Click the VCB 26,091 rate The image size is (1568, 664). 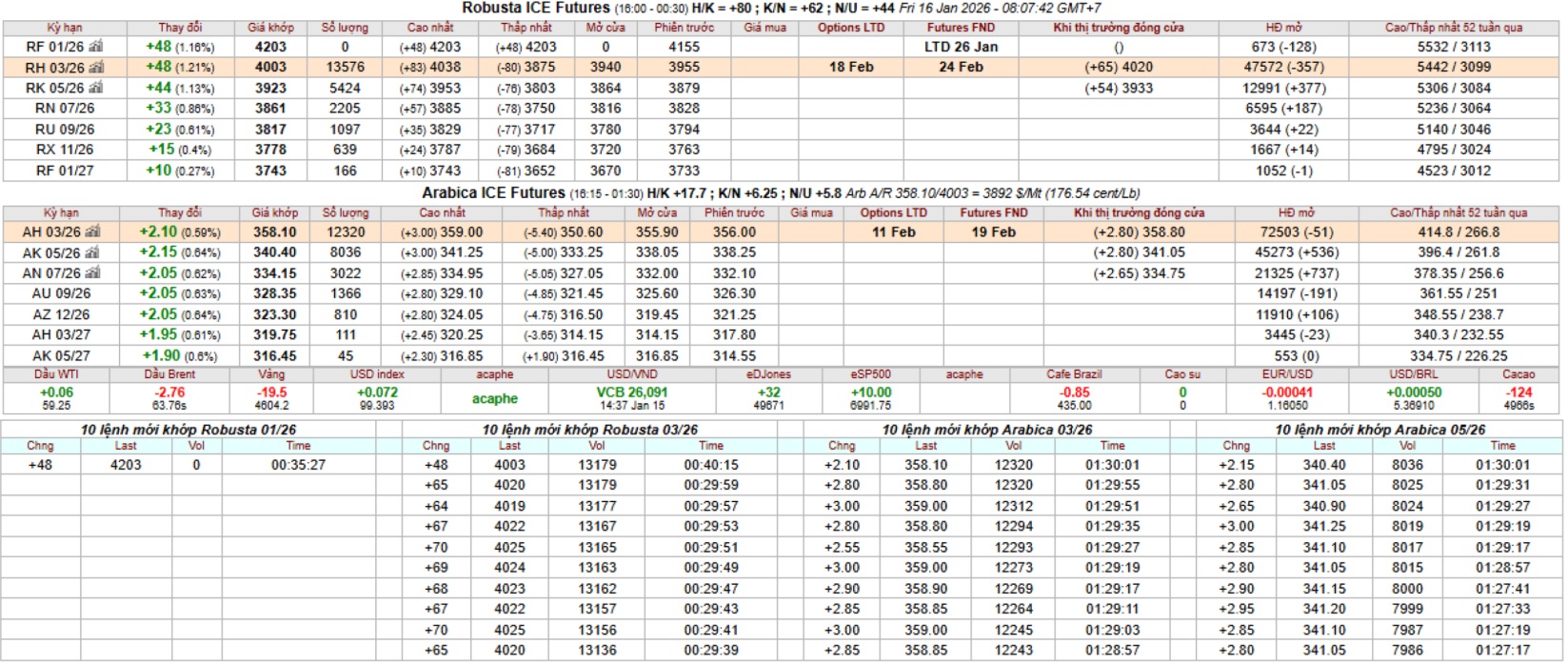[x=632, y=392]
